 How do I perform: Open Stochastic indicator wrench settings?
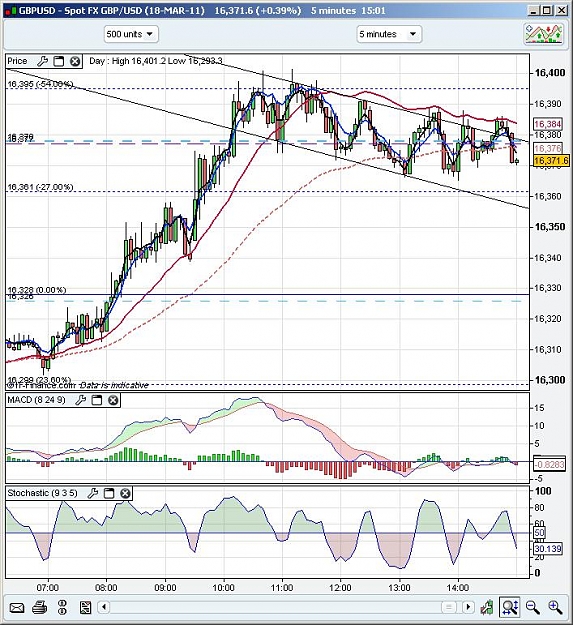tap(92, 493)
